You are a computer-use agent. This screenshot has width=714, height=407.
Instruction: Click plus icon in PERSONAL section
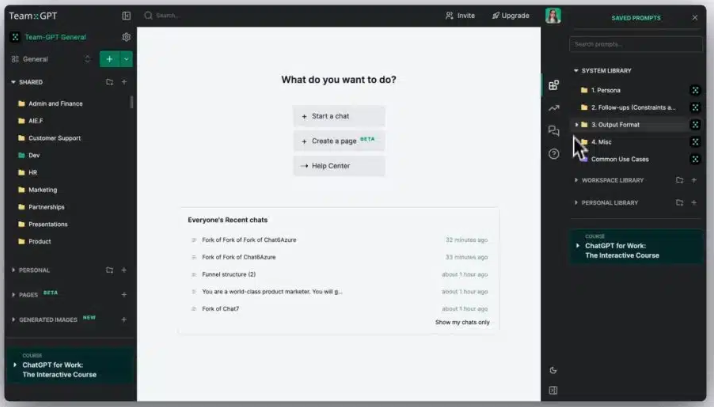(124, 270)
